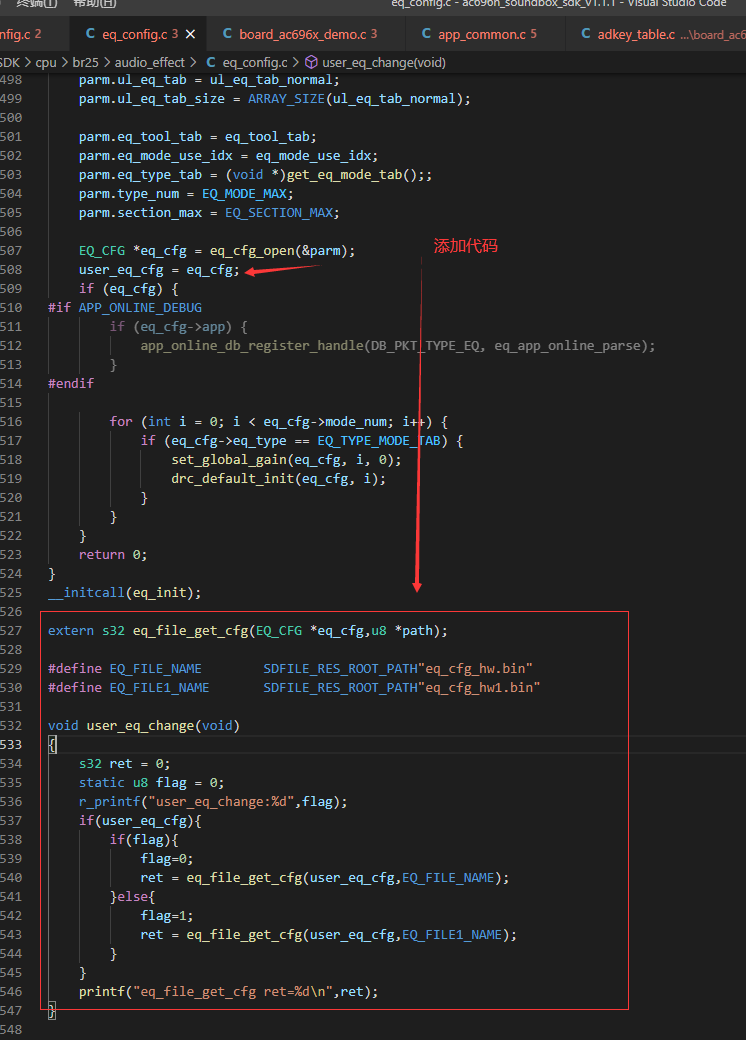Open the cpu breadcrumb folder
746x1040 pixels.
(x=46, y=62)
